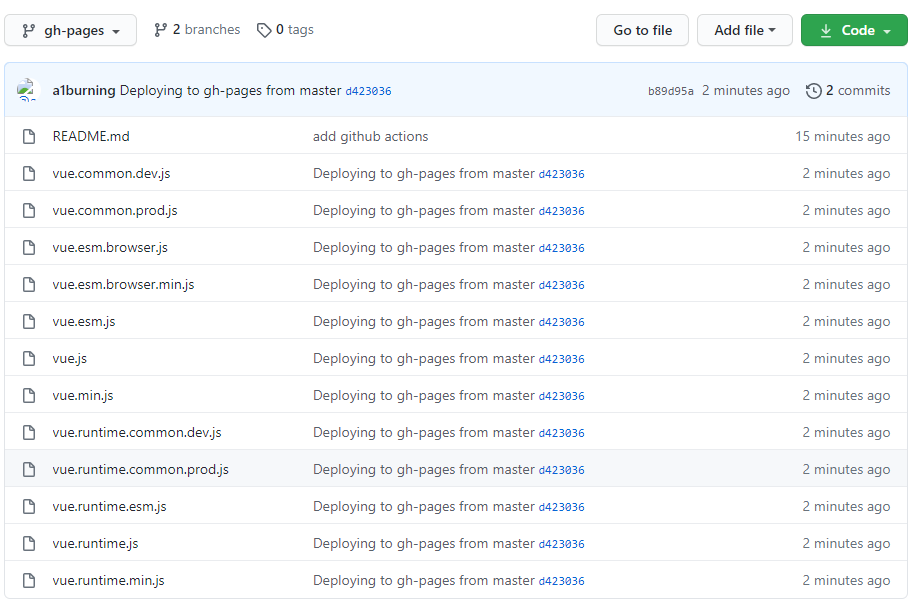This screenshot has height=611, width=919.
Task: Open the vue.runtime.js file
Action: pyautogui.click(x=96, y=543)
